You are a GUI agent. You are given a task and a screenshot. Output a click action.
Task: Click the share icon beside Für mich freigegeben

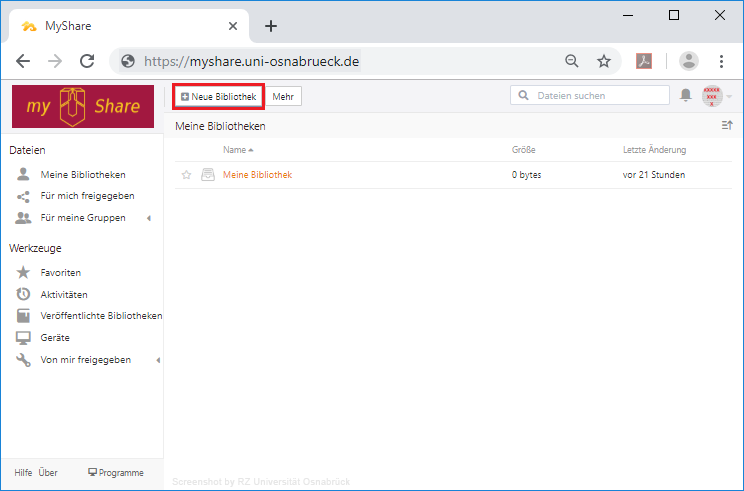click(23, 196)
